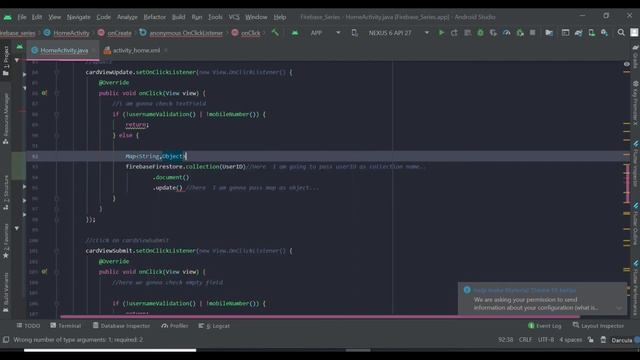Switch to the activity_home.xml tab
Viewport: 640px width, 360px height.
point(136,50)
